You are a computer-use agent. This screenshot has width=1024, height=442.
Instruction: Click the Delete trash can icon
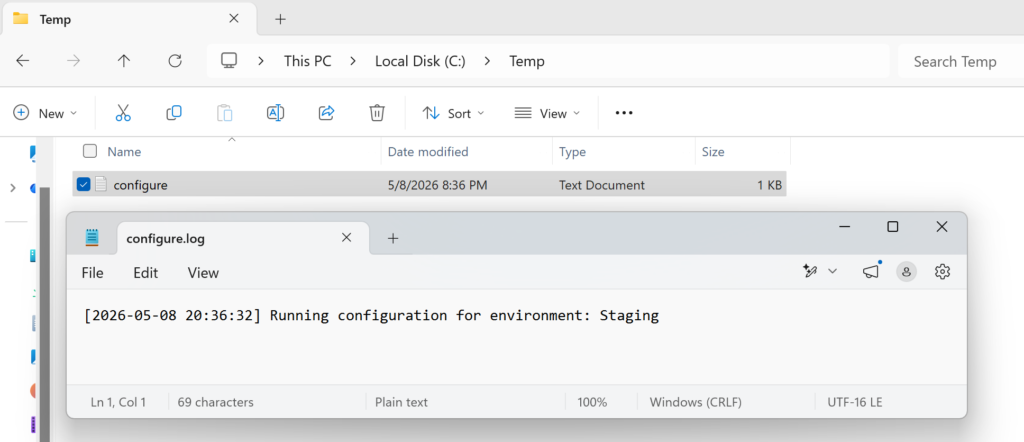[377, 113]
